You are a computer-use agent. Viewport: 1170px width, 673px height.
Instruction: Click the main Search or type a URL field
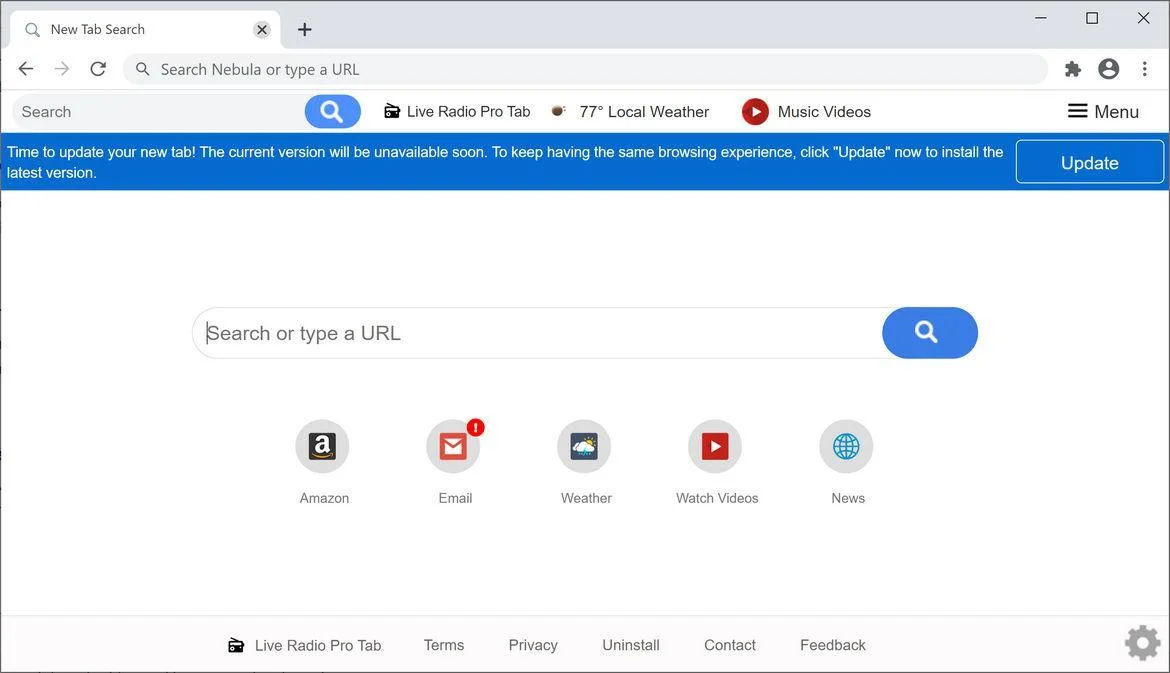[x=537, y=333]
